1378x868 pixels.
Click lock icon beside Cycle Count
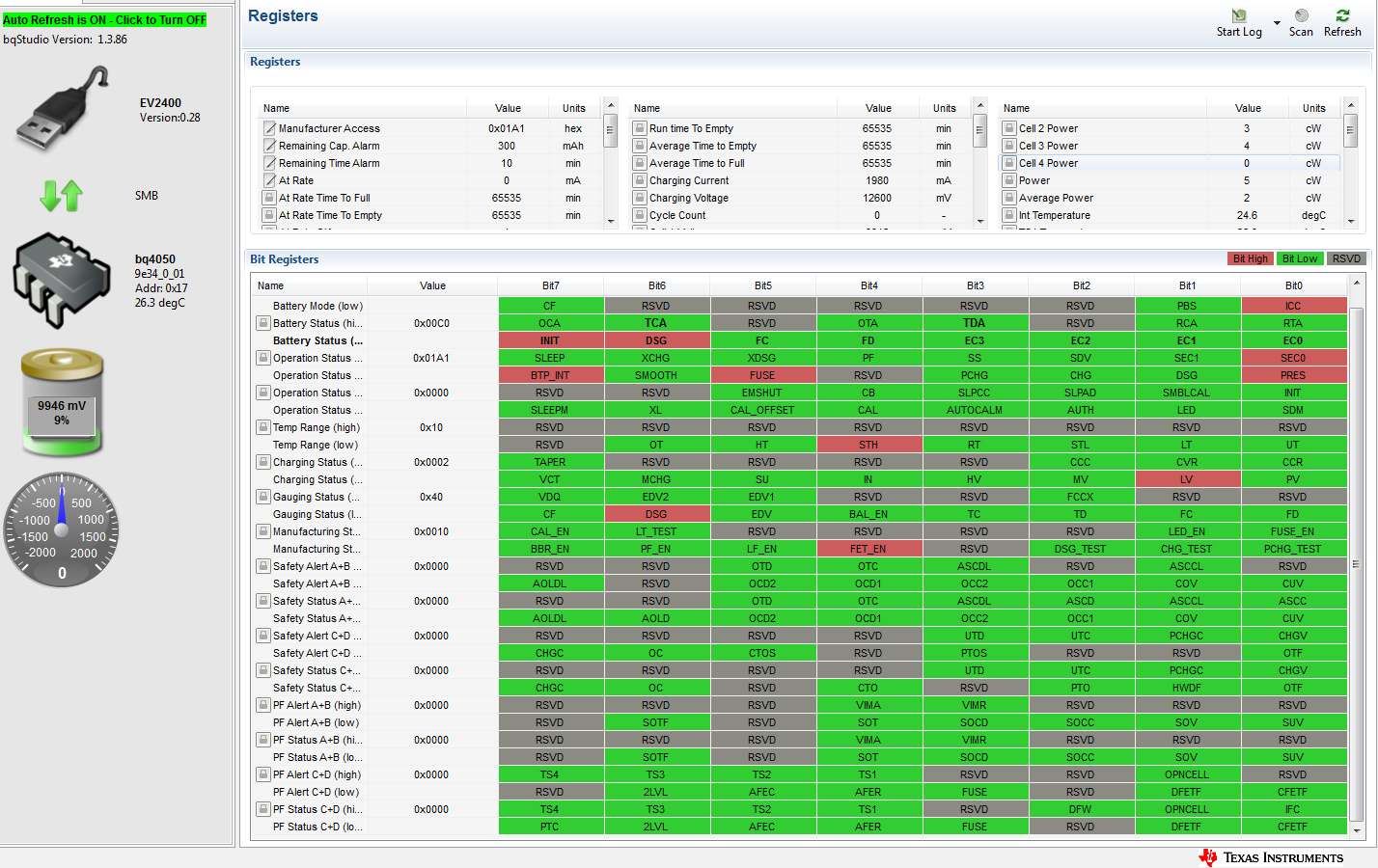[x=640, y=215]
